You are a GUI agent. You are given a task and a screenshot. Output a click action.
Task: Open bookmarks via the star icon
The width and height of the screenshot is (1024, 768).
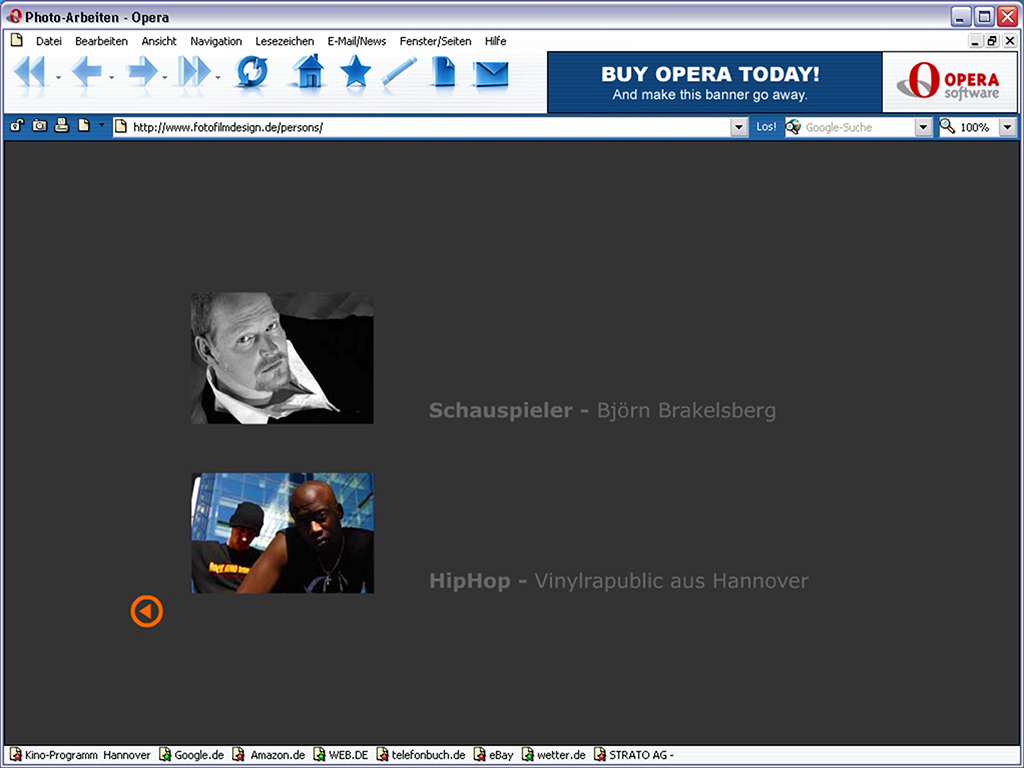click(x=355, y=71)
